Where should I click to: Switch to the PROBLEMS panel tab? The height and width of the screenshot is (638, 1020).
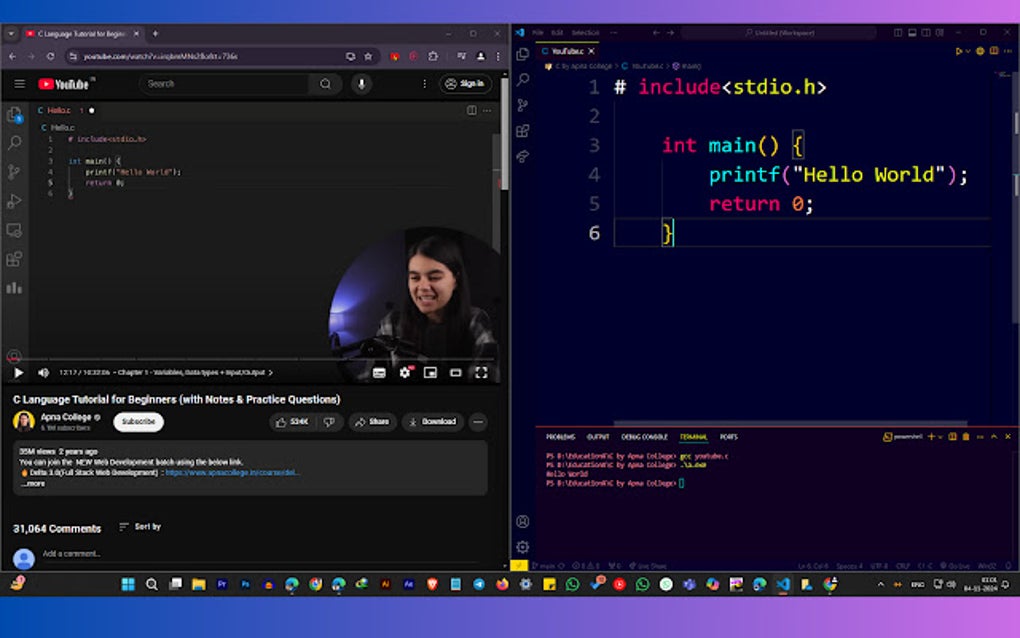[x=560, y=437]
